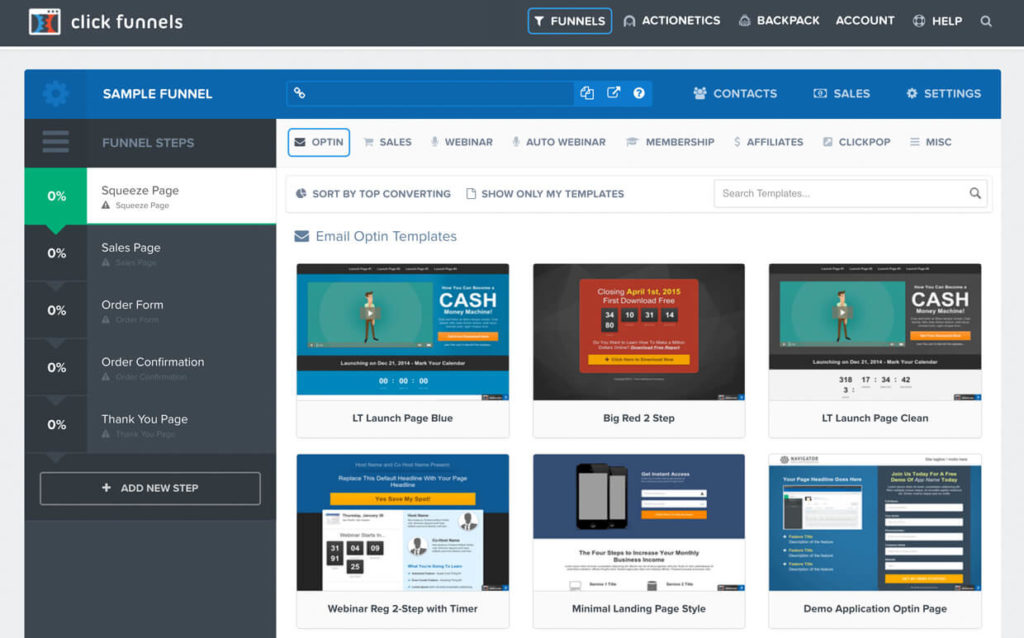
Task: Toggle Sort By Top Converting
Action: click(374, 194)
